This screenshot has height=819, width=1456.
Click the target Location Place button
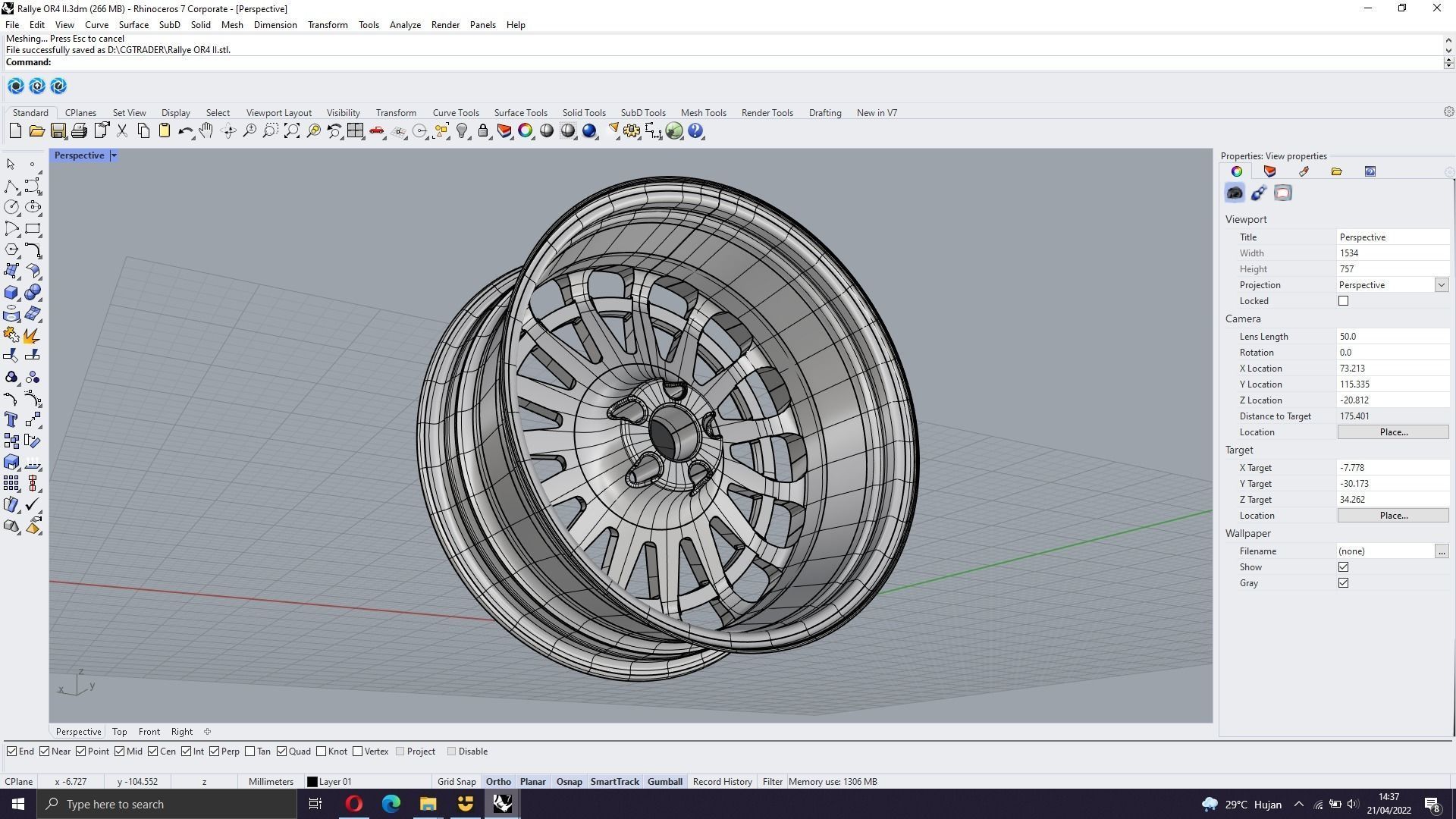(1393, 516)
